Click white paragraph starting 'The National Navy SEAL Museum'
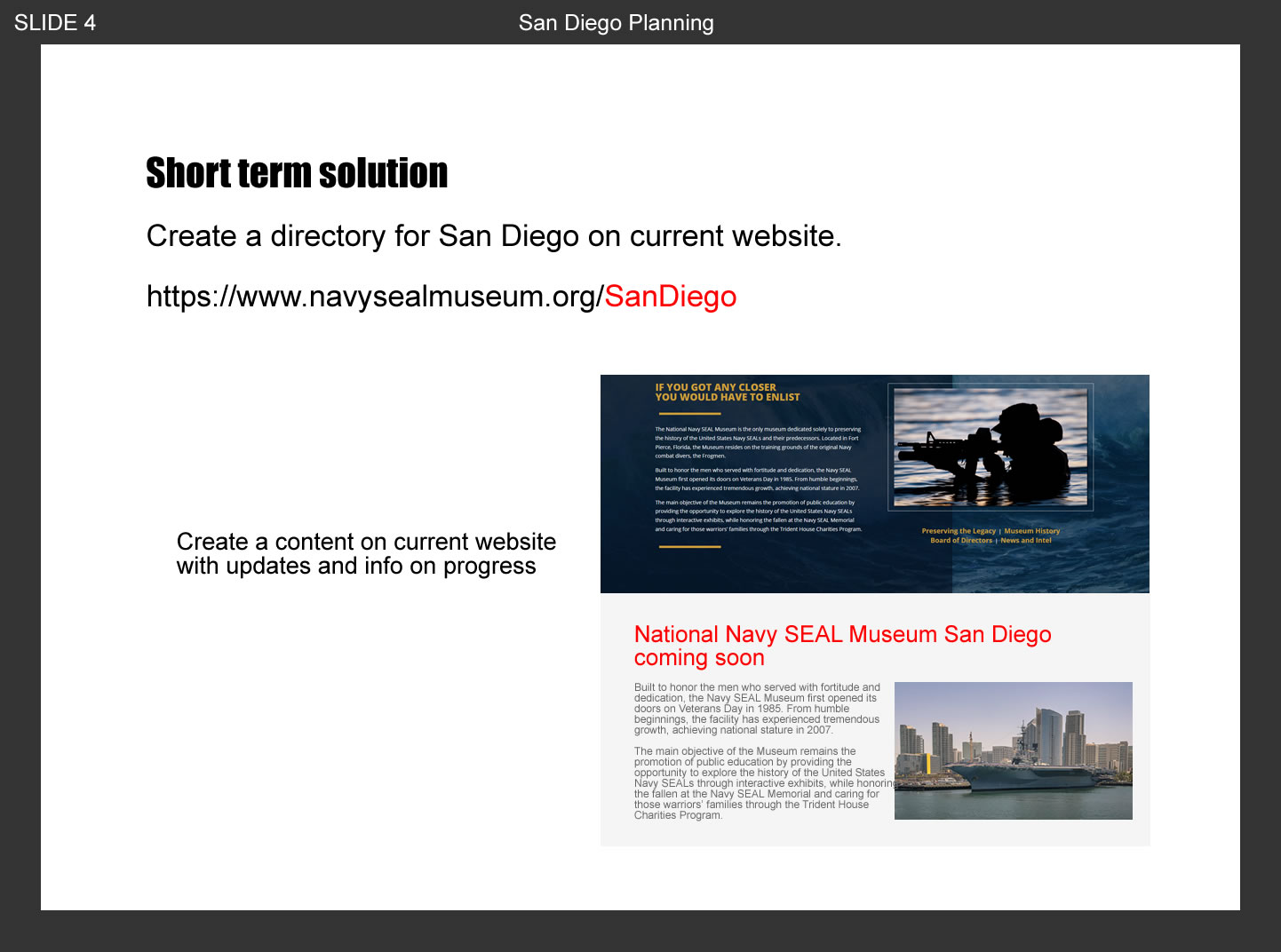The image size is (1281, 952). click(758, 442)
